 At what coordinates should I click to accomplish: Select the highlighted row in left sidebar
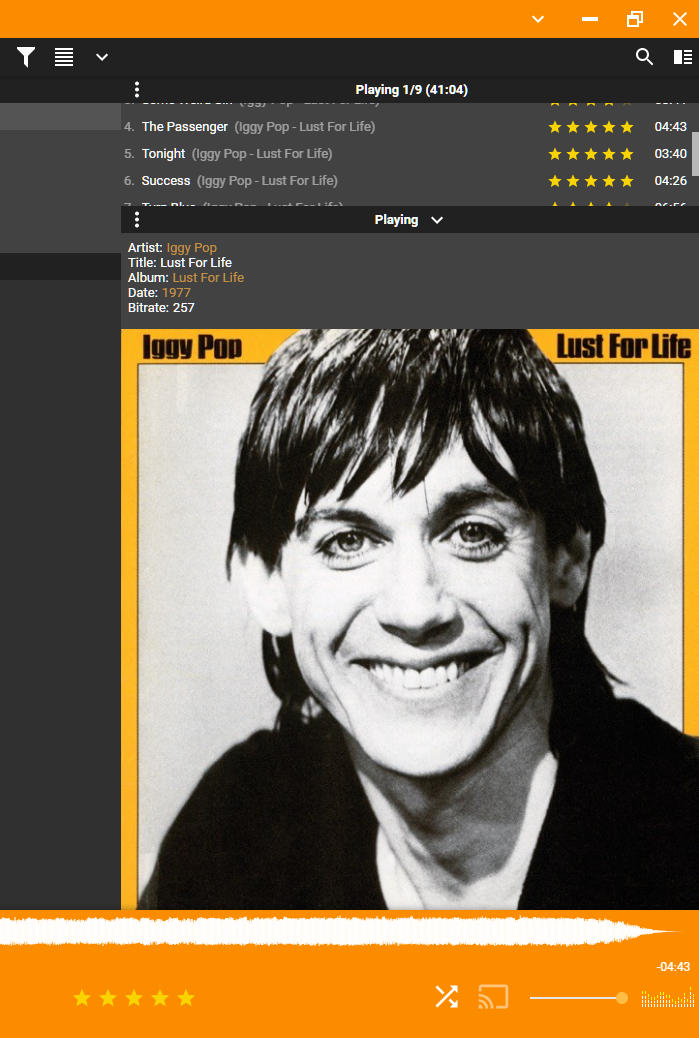(60, 117)
